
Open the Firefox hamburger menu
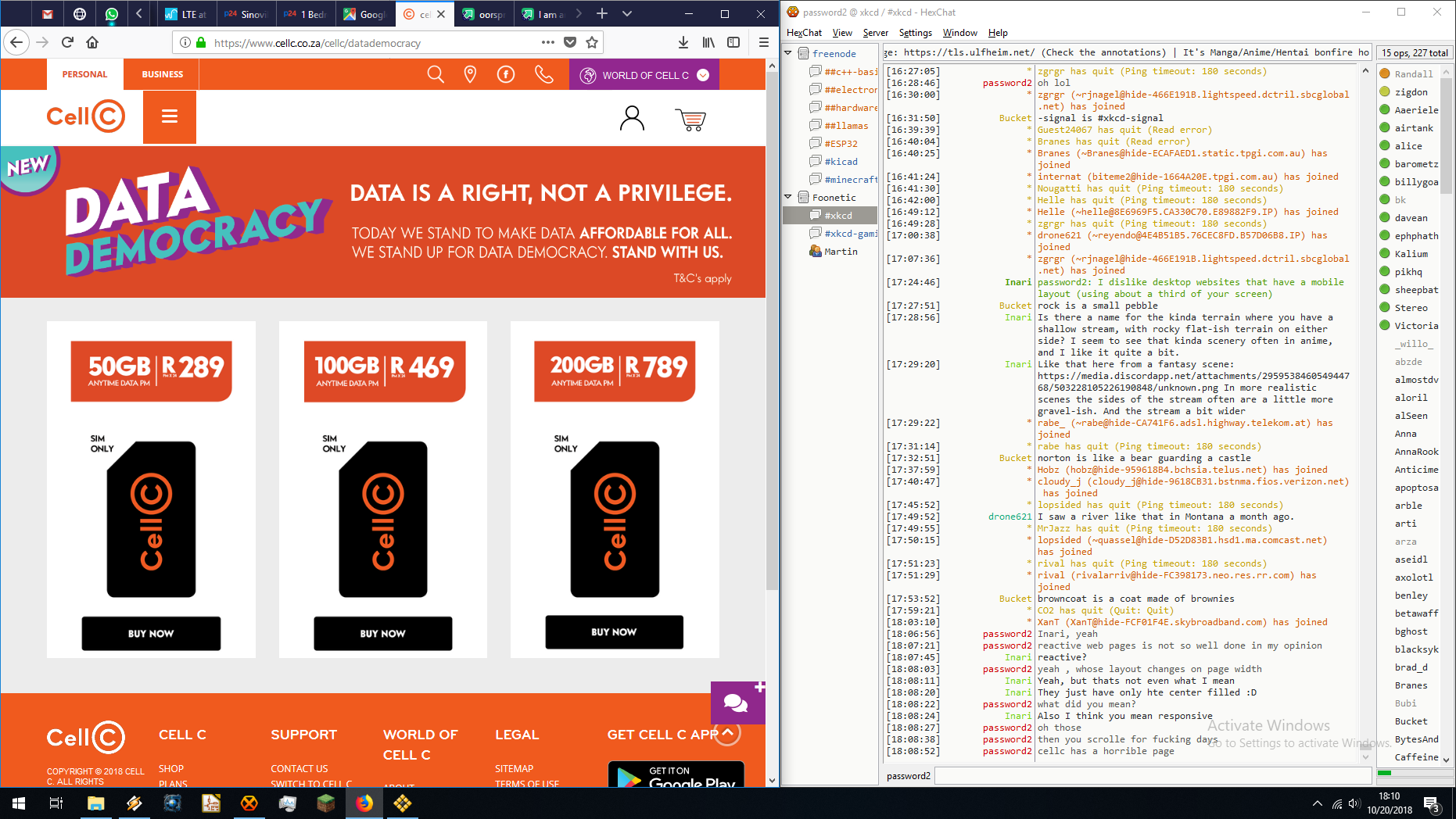(764, 42)
